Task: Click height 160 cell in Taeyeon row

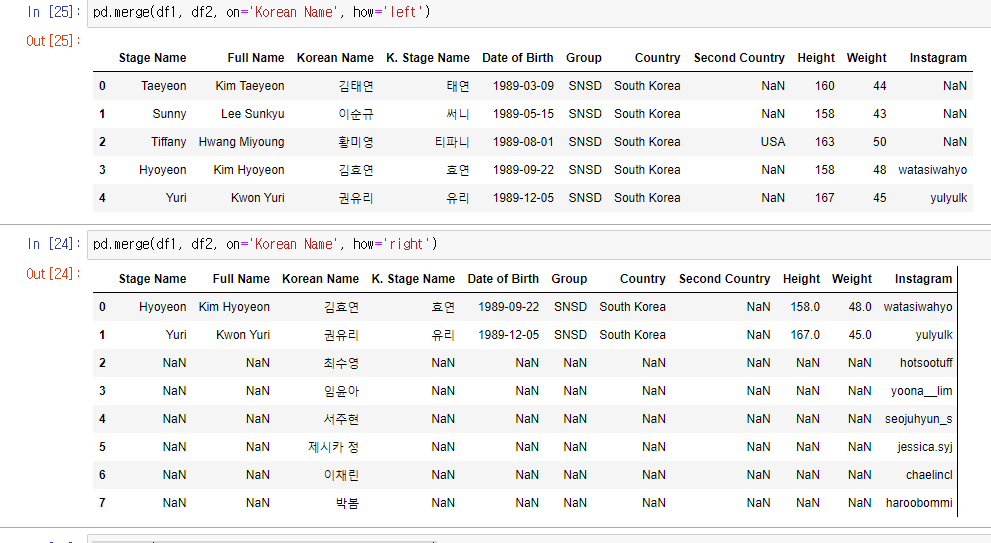Action: pyautogui.click(x=824, y=86)
